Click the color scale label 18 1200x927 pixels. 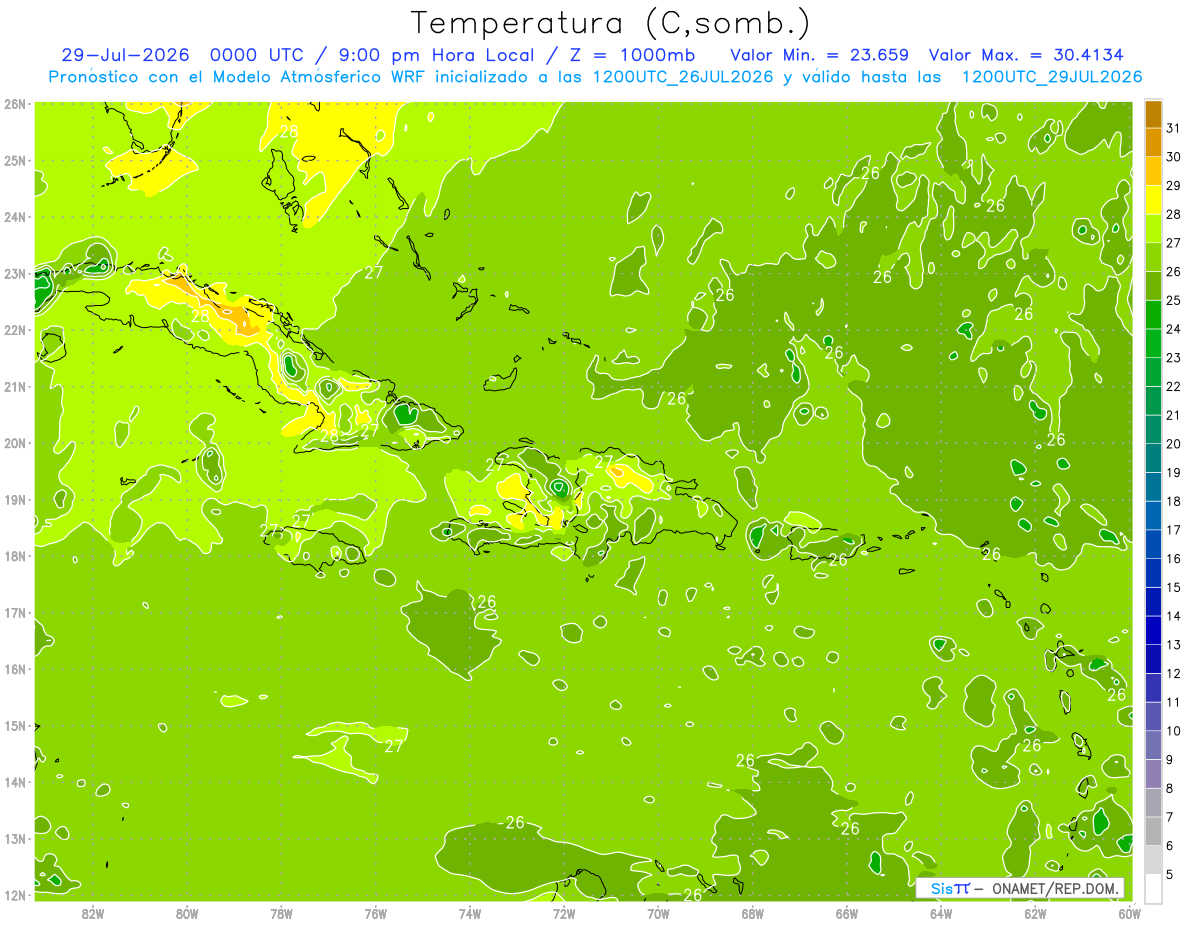1174,501
